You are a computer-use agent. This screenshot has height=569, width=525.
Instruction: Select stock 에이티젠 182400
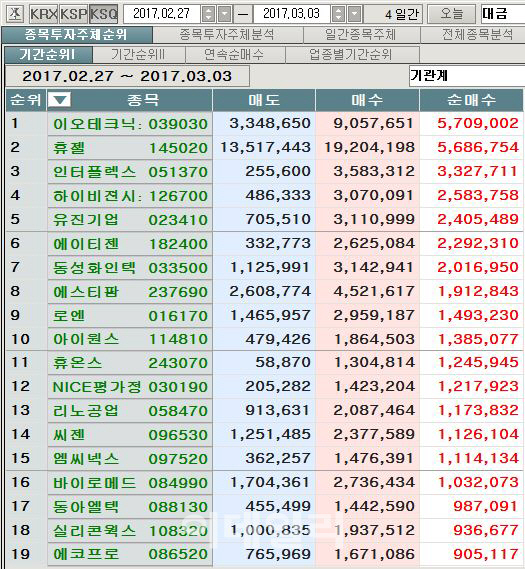click(130, 244)
